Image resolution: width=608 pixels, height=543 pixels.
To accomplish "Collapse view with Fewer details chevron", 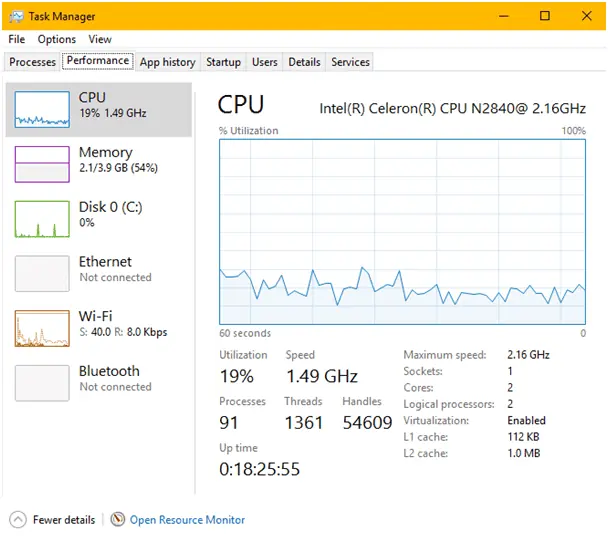I will [17, 519].
